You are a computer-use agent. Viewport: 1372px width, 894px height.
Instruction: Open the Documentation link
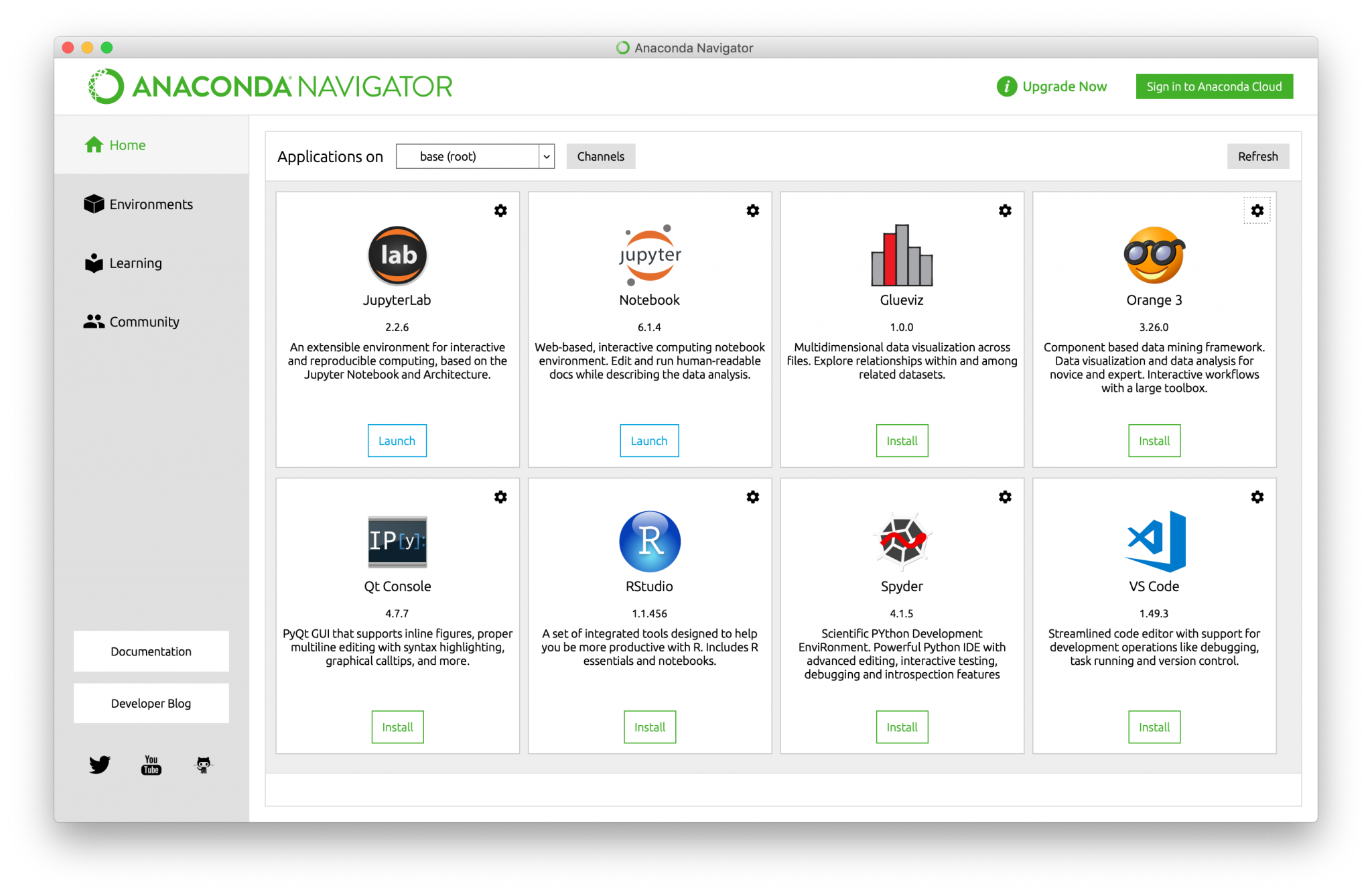(x=151, y=651)
